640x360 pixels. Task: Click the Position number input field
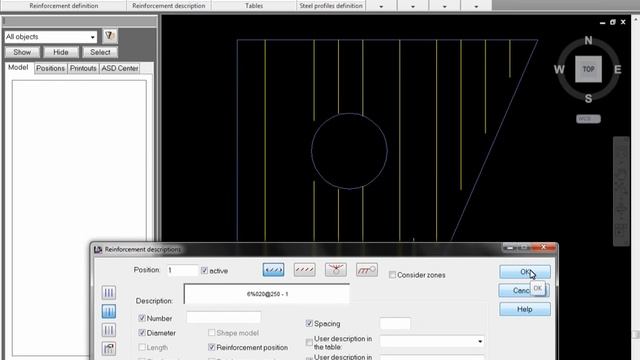(x=182, y=270)
